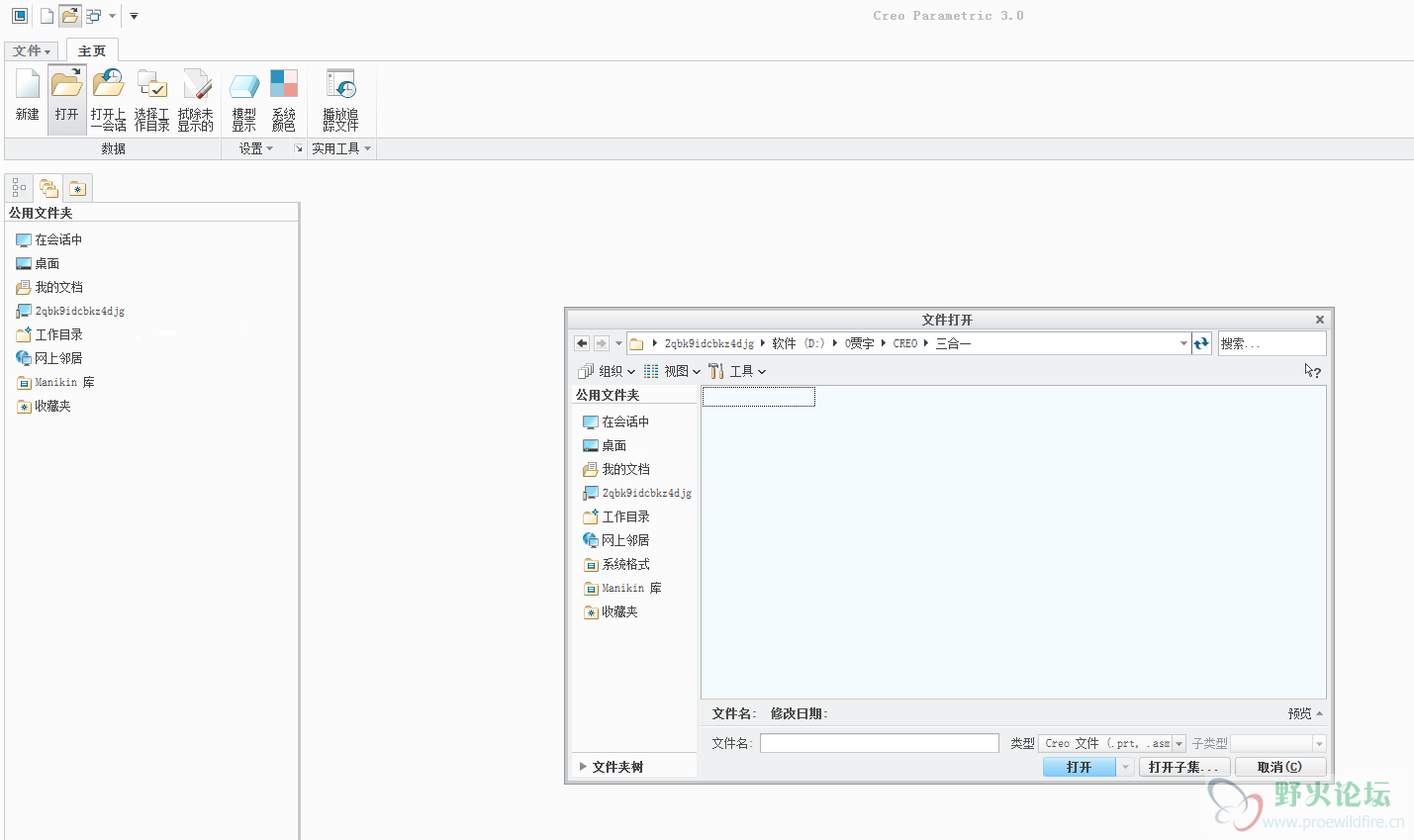
Task: Open 视图 menu in file dialog
Action: click(672, 371)
